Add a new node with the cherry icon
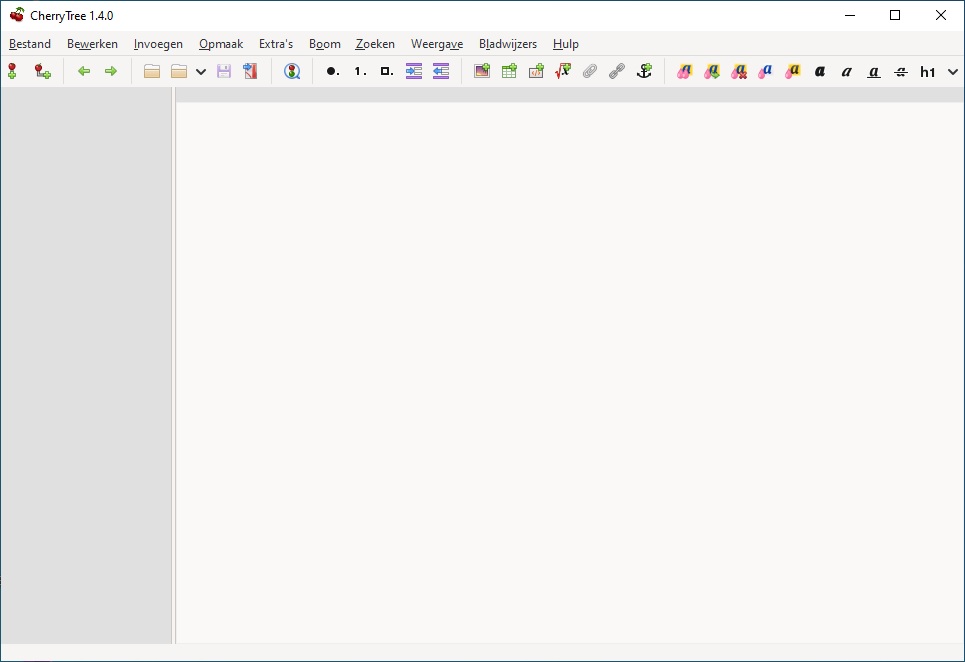Image resolution: width=965 pixels, height=662 pixels. click(12, 71)
